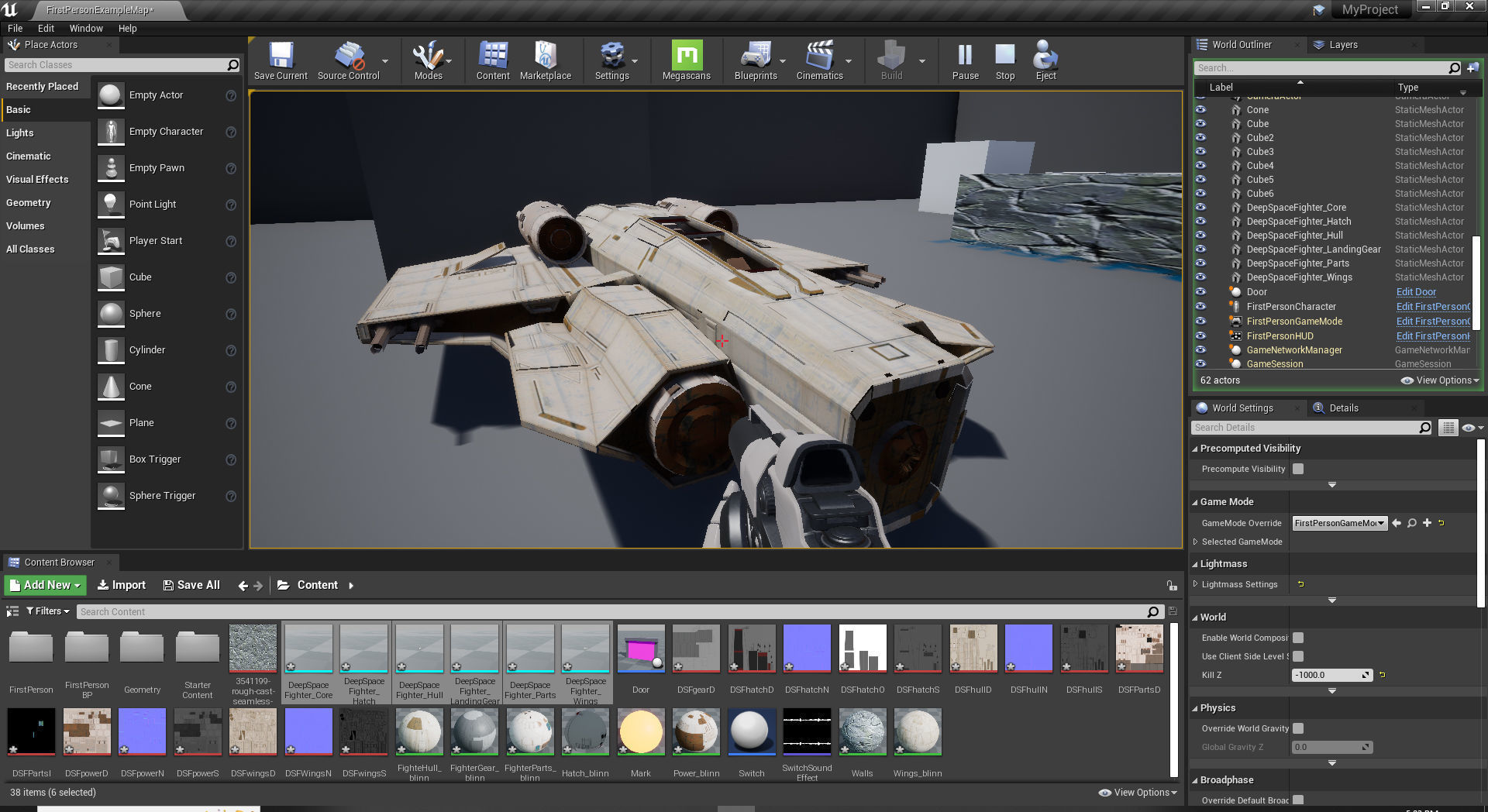Click the Import button

click(122, 585)
